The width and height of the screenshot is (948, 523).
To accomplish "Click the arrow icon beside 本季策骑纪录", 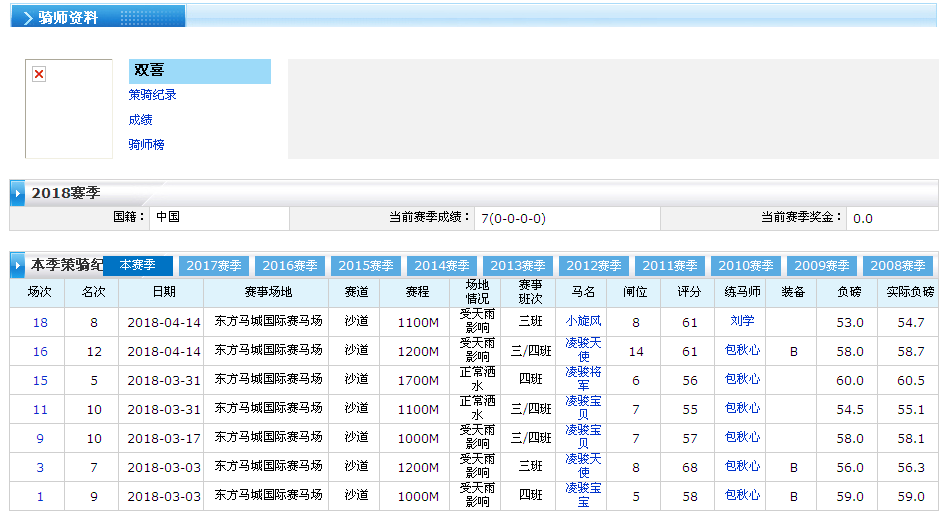I will click(x=18, y=266).
